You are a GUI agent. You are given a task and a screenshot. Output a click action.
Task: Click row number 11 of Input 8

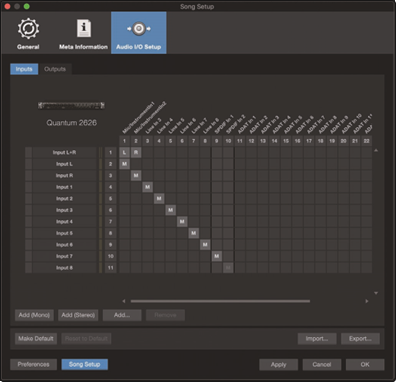110,268
